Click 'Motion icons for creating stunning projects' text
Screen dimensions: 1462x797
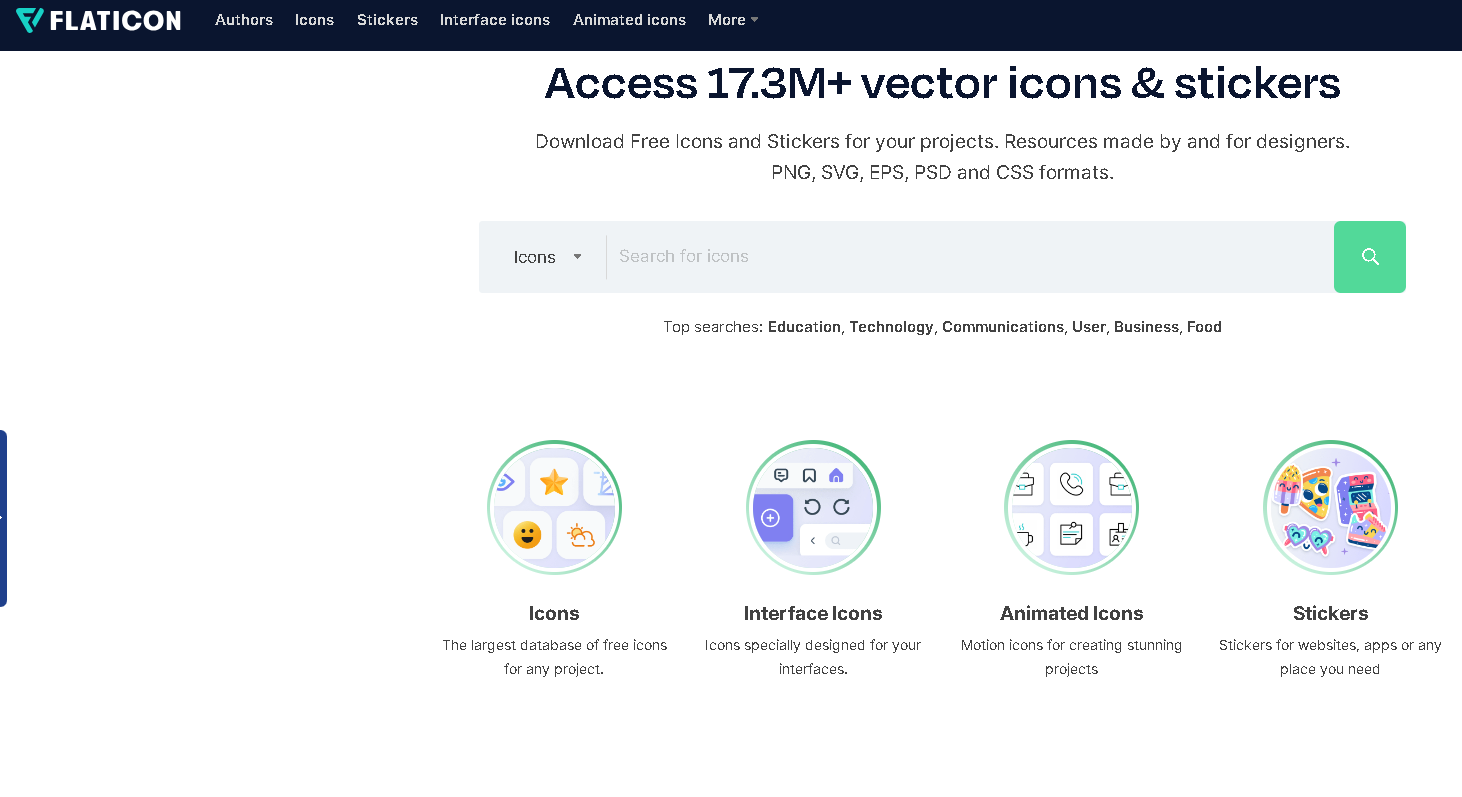click(x=1071, y=657)
